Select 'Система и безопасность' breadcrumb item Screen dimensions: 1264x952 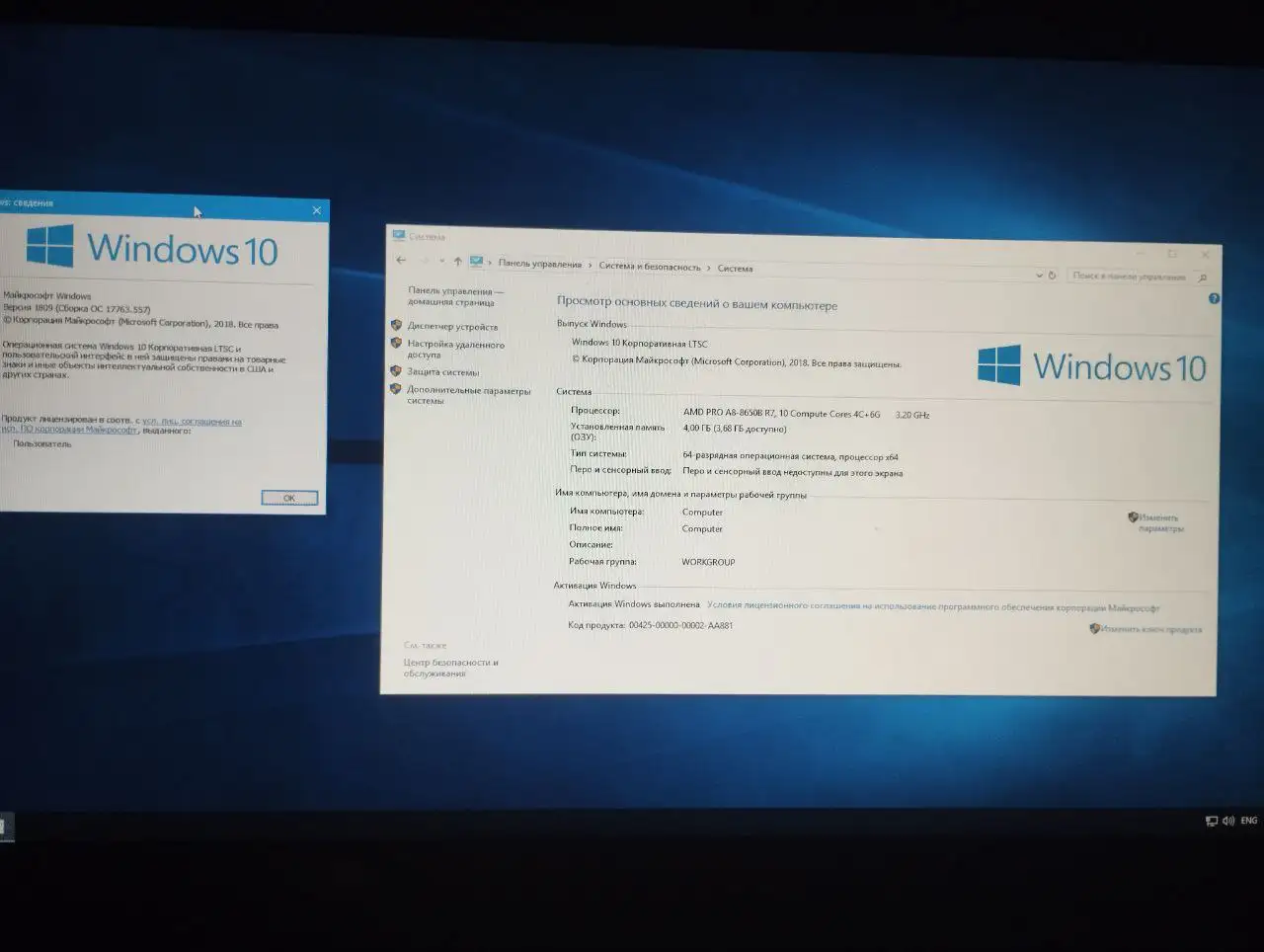pyautogui.click(x=649, y=268)
